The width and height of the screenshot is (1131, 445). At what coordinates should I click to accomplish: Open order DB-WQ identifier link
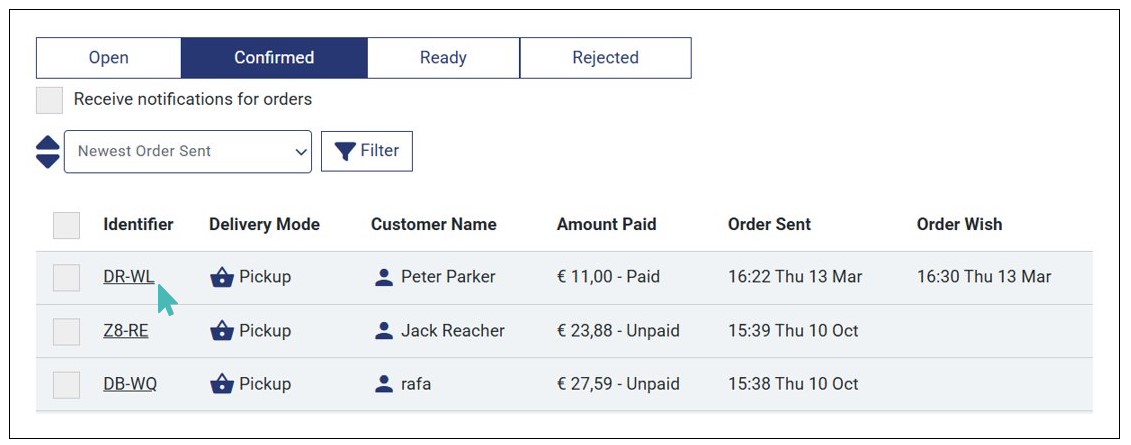point(130,384)
